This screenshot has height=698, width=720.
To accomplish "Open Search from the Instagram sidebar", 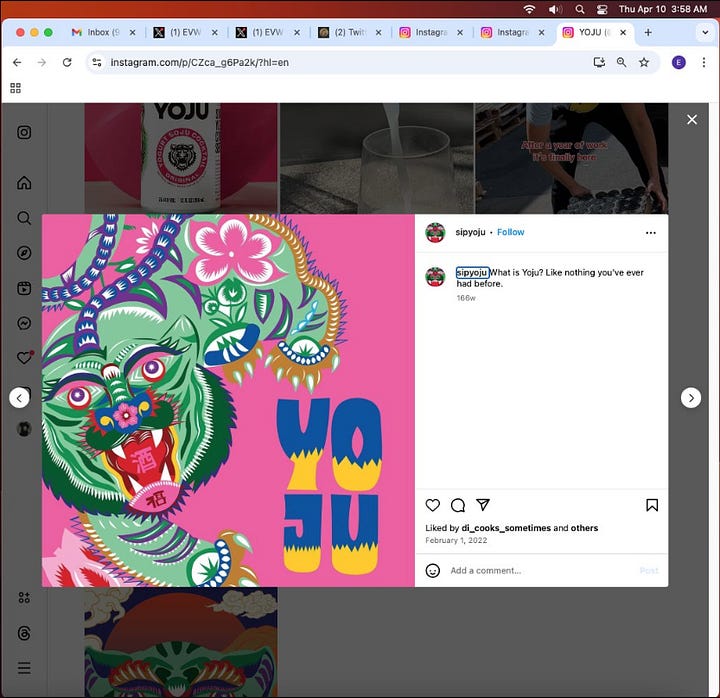I will 24,218.
